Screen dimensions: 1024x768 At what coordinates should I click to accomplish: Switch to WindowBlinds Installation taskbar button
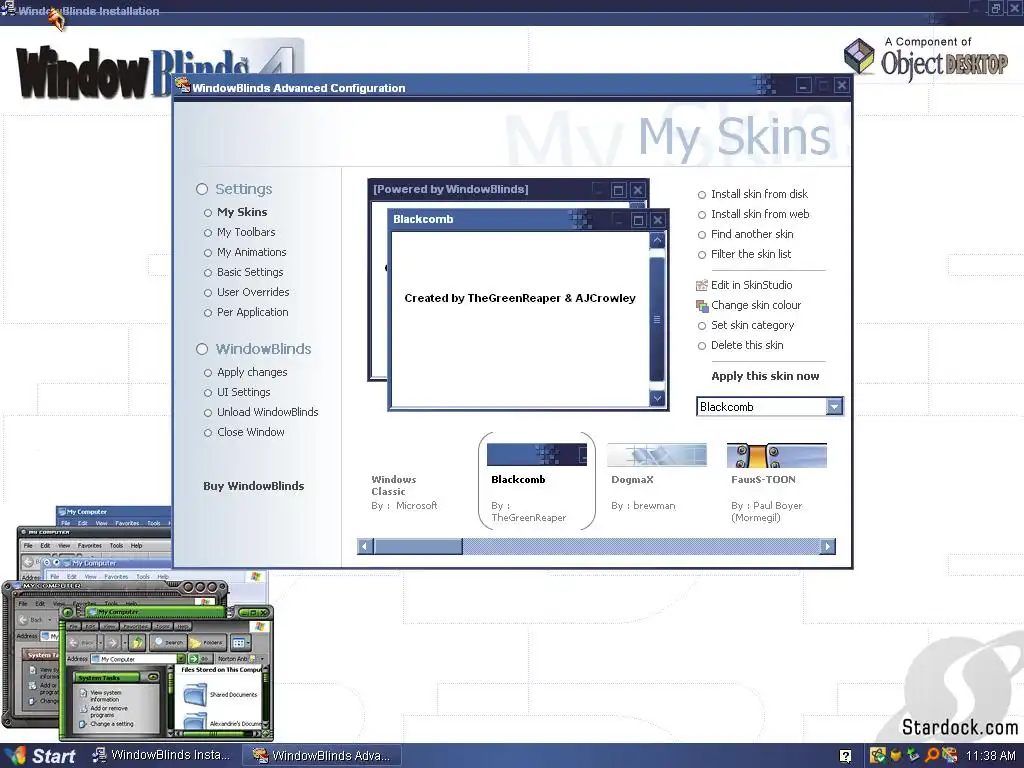pos(162,756)
